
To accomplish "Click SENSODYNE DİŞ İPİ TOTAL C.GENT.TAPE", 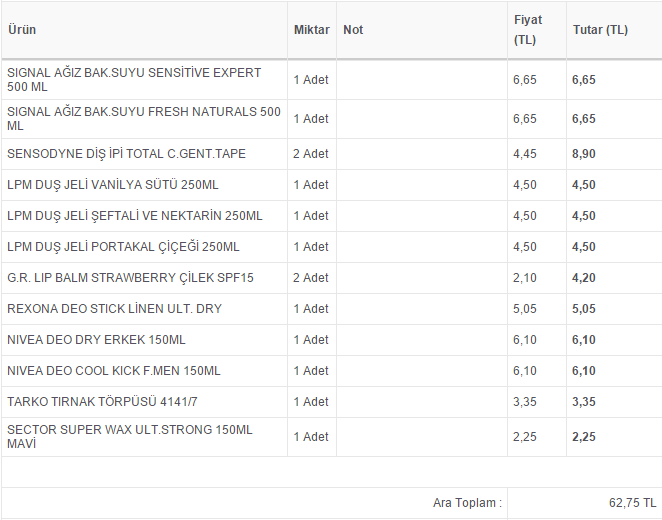I will 126,154.
